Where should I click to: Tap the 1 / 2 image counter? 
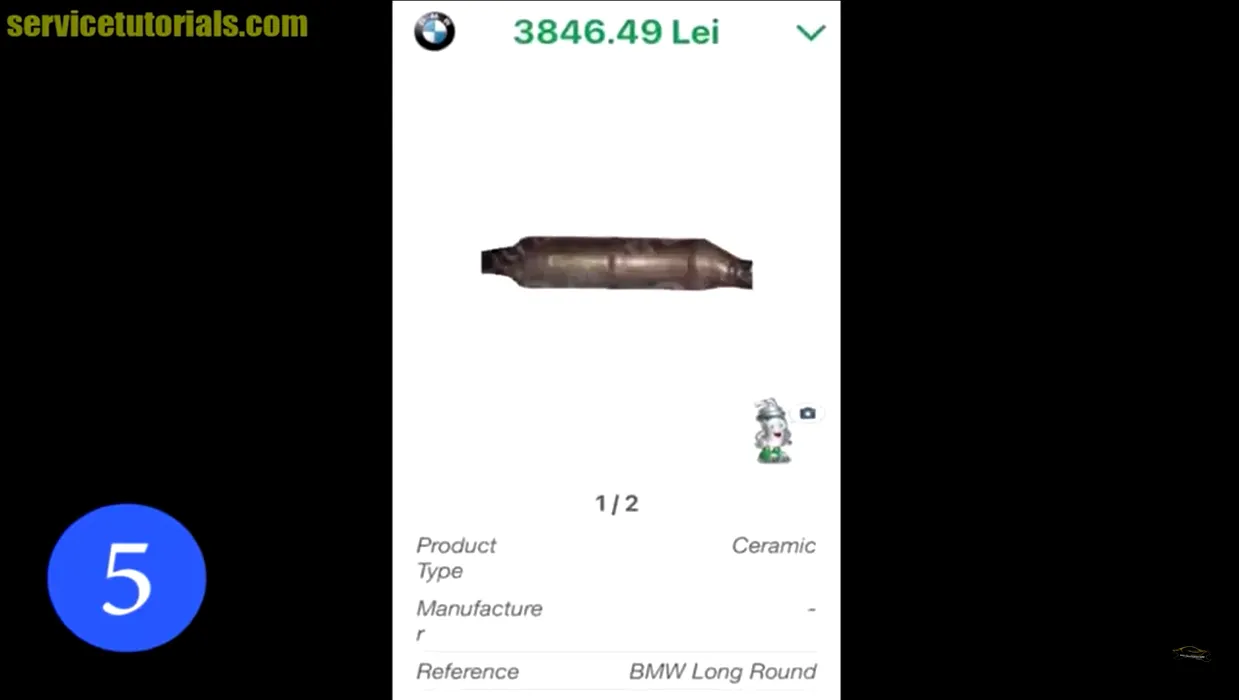617,503
